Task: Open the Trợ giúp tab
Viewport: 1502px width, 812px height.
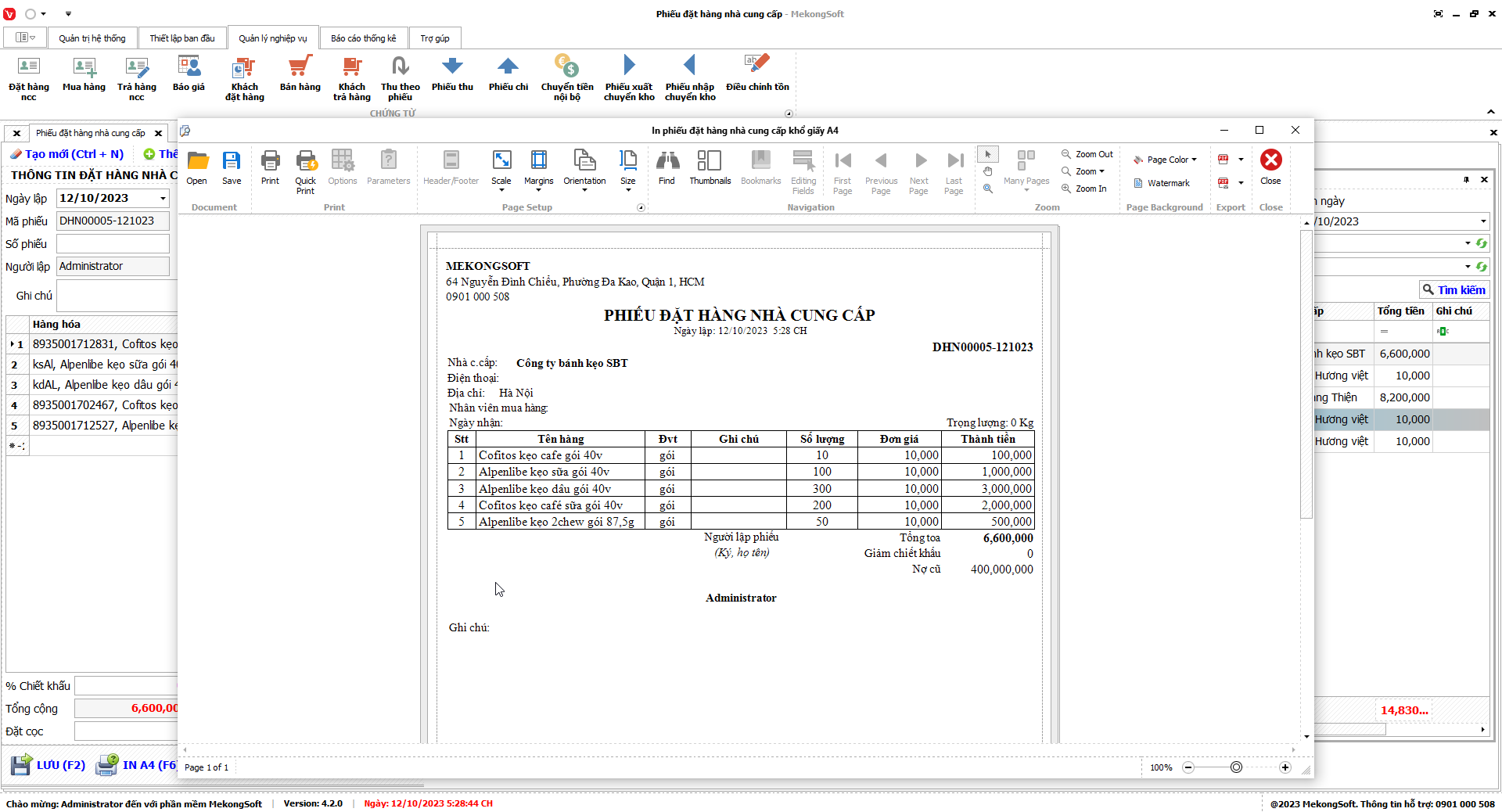Action: (435, 38)
